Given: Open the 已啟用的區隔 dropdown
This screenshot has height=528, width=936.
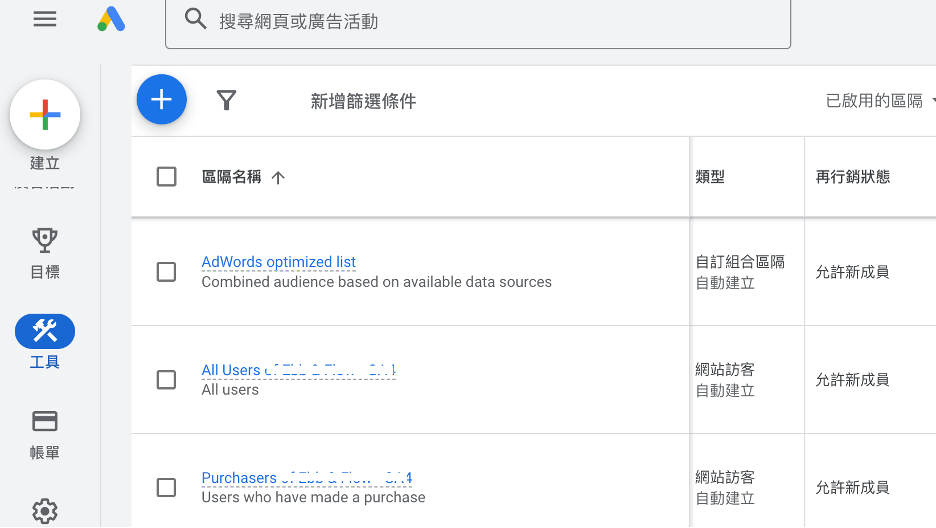Looking at the screenshot, I should 880,100.
